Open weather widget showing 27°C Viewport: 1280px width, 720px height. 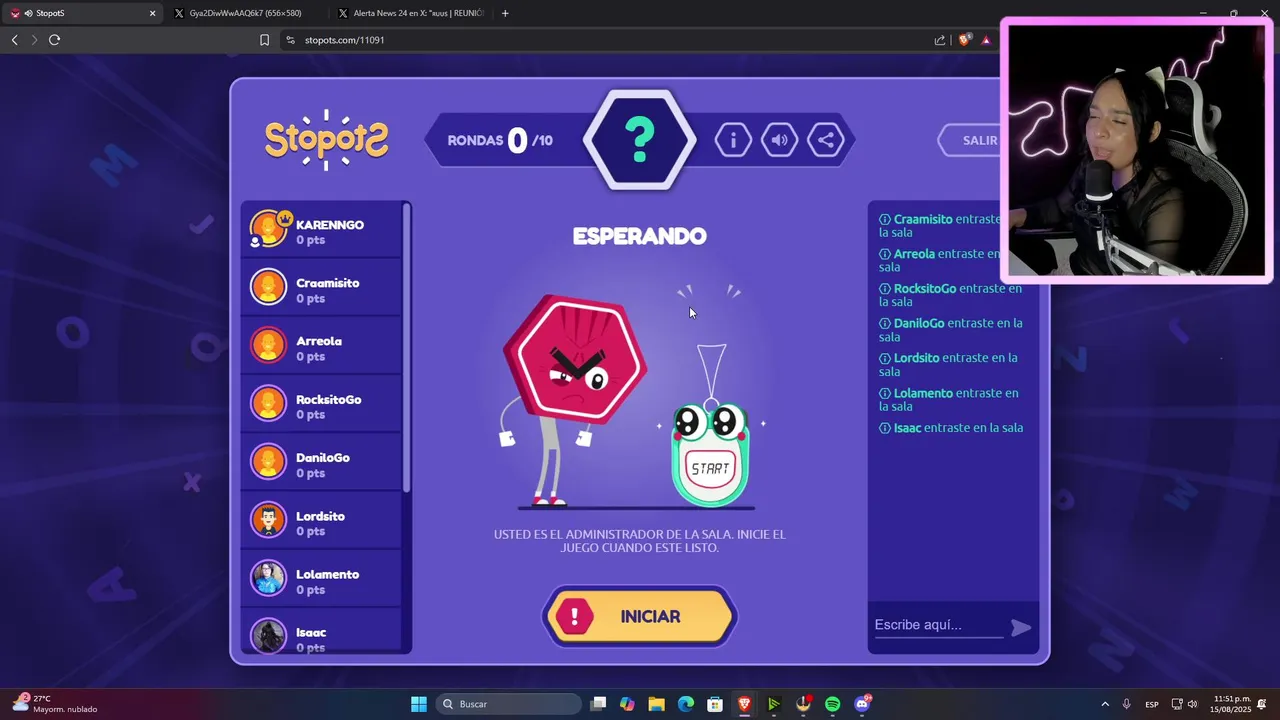tap(55, 704)
